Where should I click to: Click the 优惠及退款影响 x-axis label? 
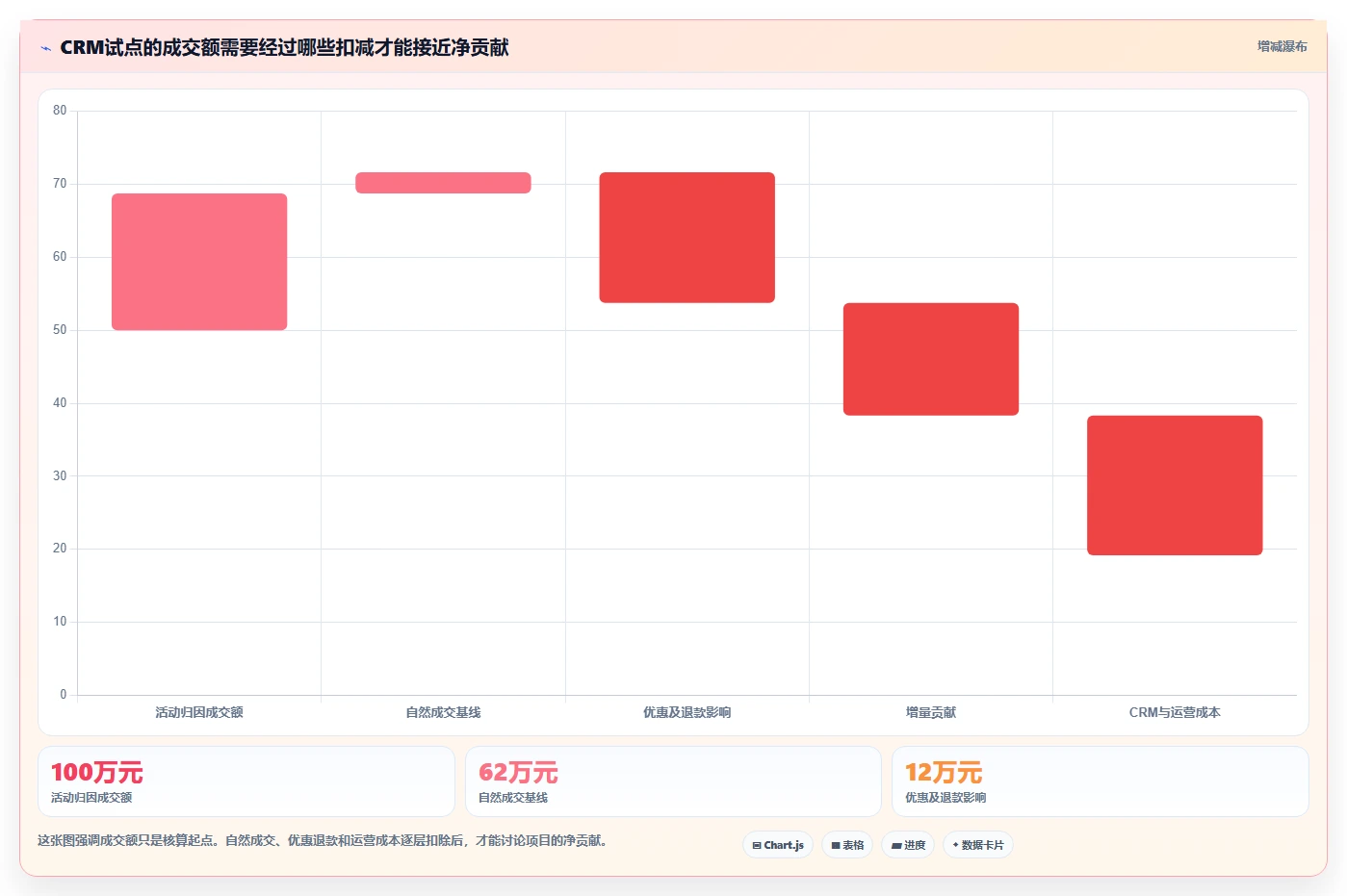[687, 712]
